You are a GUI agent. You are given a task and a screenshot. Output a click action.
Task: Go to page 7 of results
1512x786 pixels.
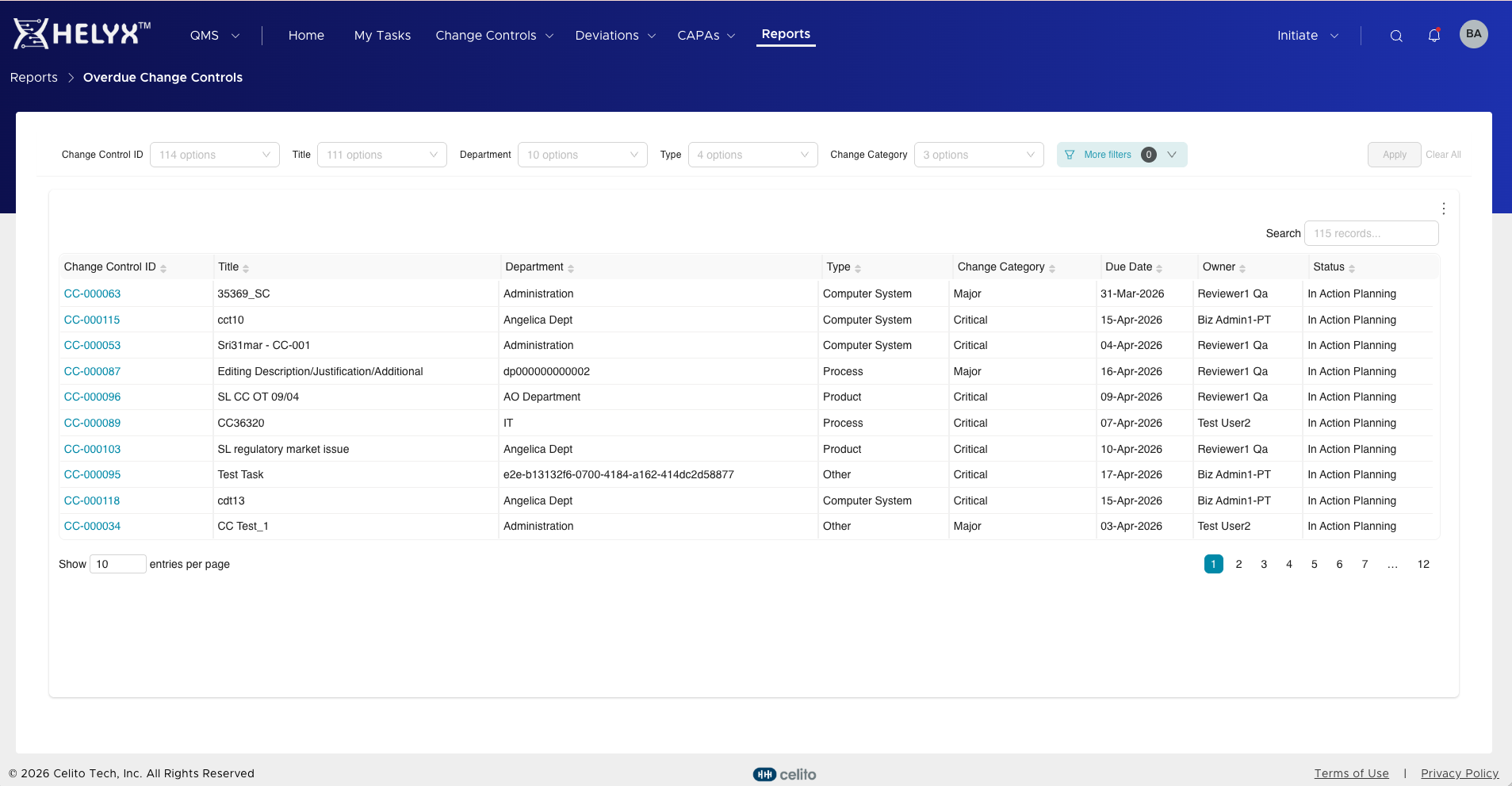(x=1365, y=564)
